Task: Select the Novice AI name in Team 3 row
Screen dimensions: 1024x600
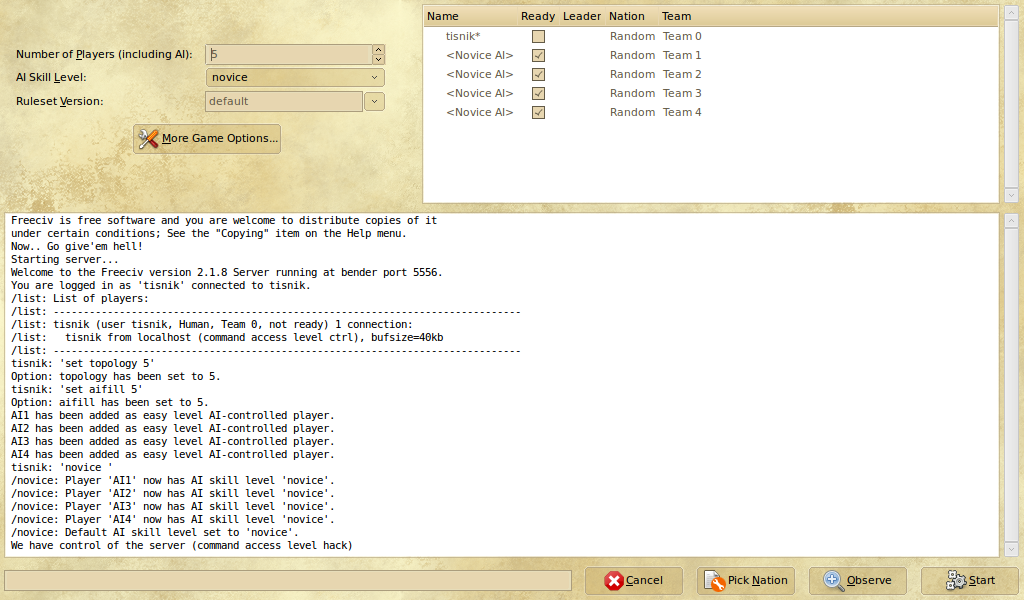Action: coord(479,93)
